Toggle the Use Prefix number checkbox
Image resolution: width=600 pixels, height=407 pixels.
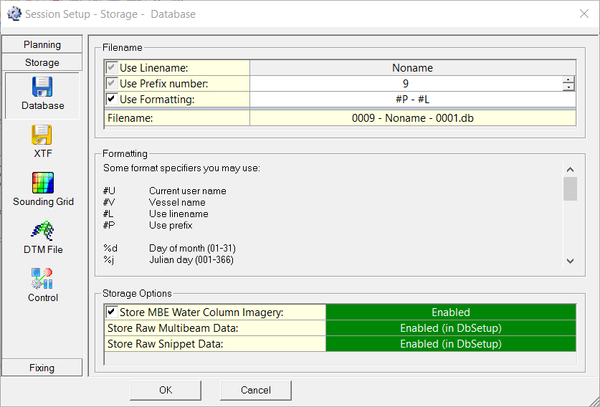(111, 84)
